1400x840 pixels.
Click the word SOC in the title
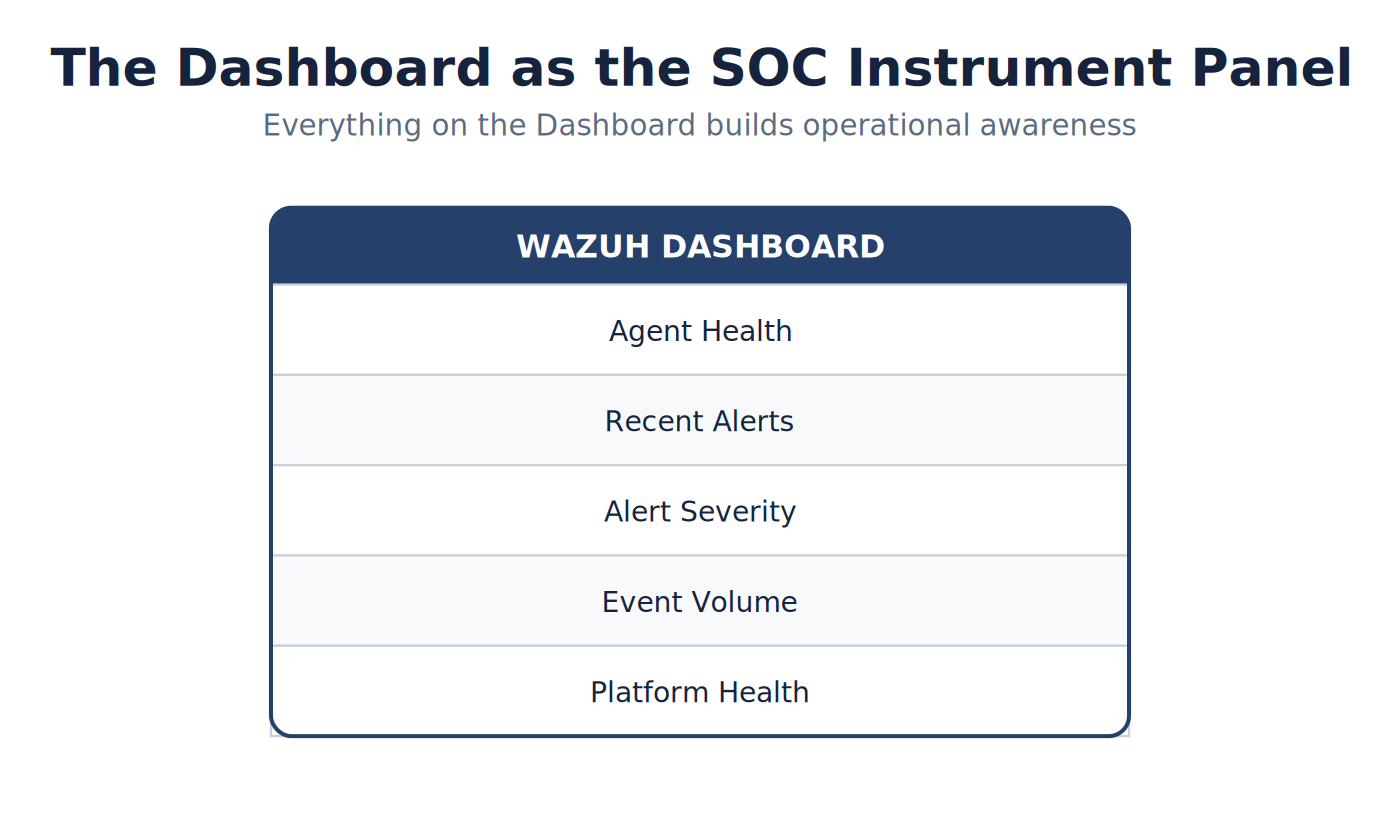point(768,69)
